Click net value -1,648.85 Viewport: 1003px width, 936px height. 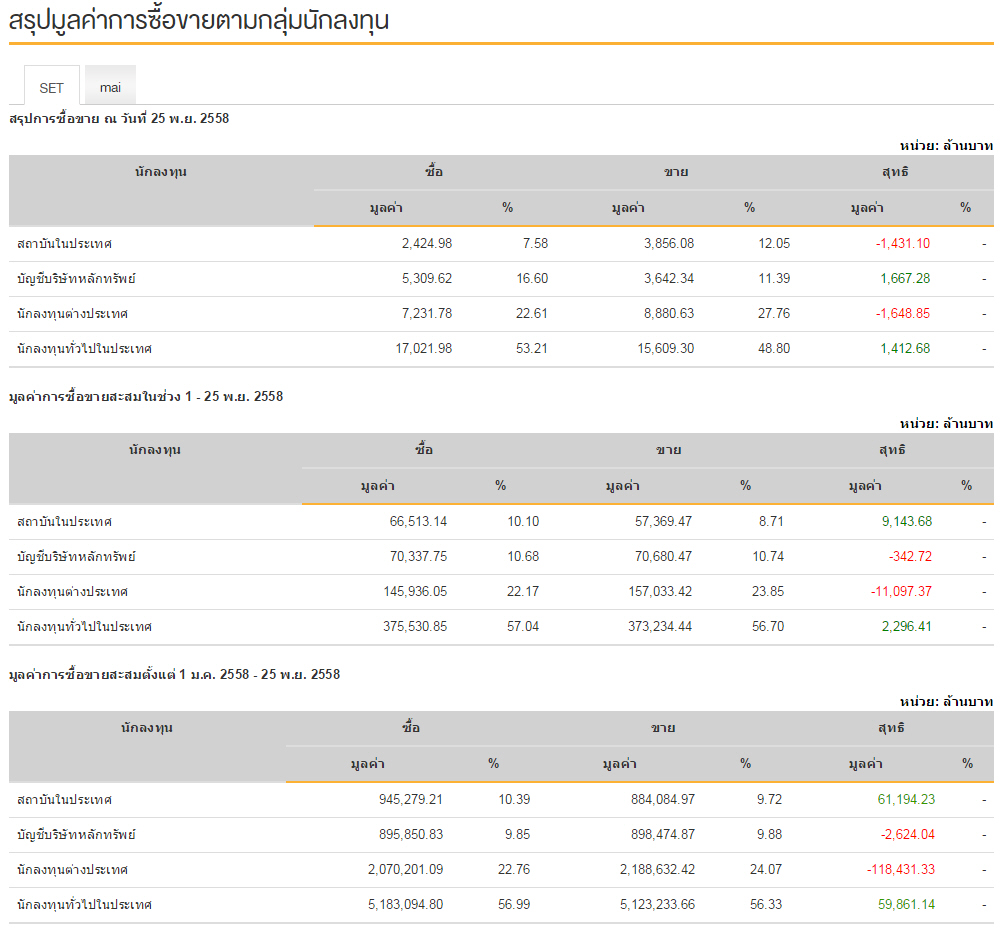pyautogui.click(x=903, y=313)
